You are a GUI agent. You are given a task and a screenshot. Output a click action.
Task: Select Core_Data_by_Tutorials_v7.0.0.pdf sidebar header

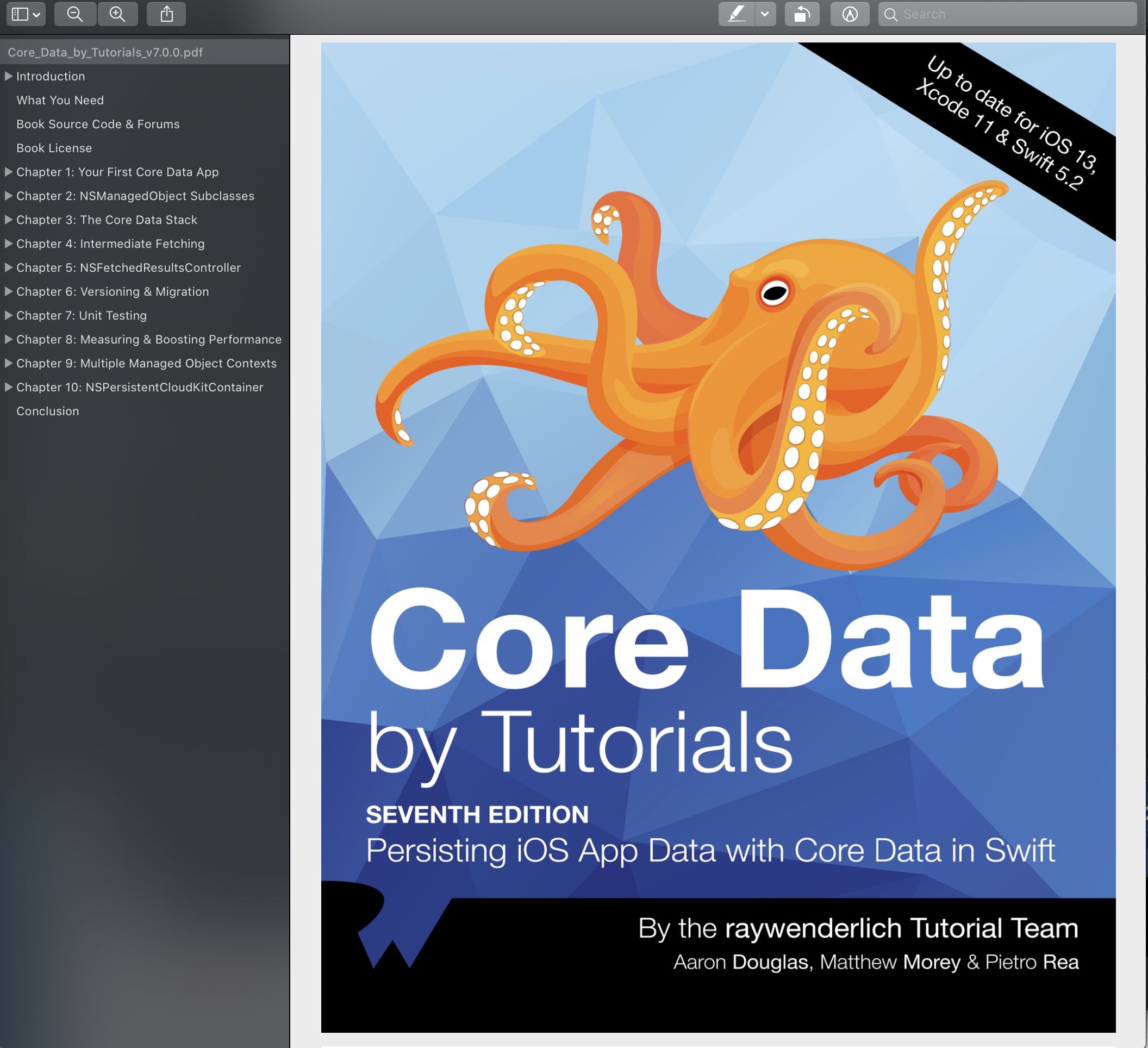click(105, 52)
